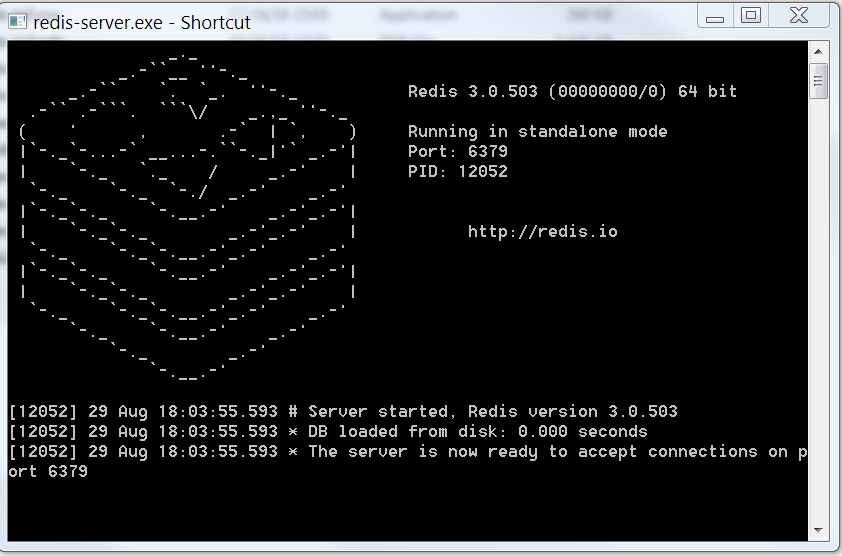The width and height of the screenshot is (842, 556).
Task: Open the console window system menu icon
Action: click(17, 21)
